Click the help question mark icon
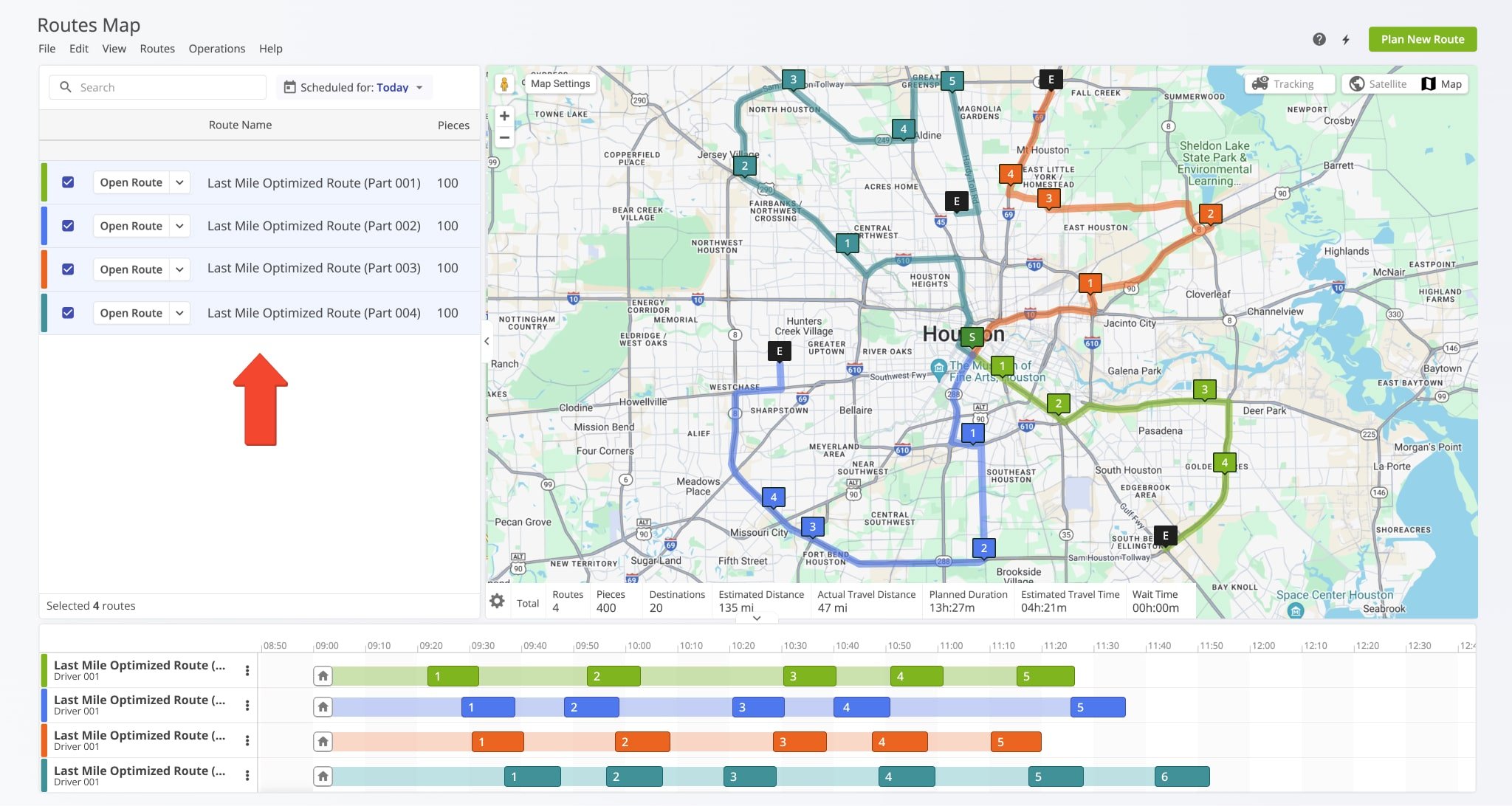The height and width of the screenshot is (806, 1512). (x=1319, y=37)
